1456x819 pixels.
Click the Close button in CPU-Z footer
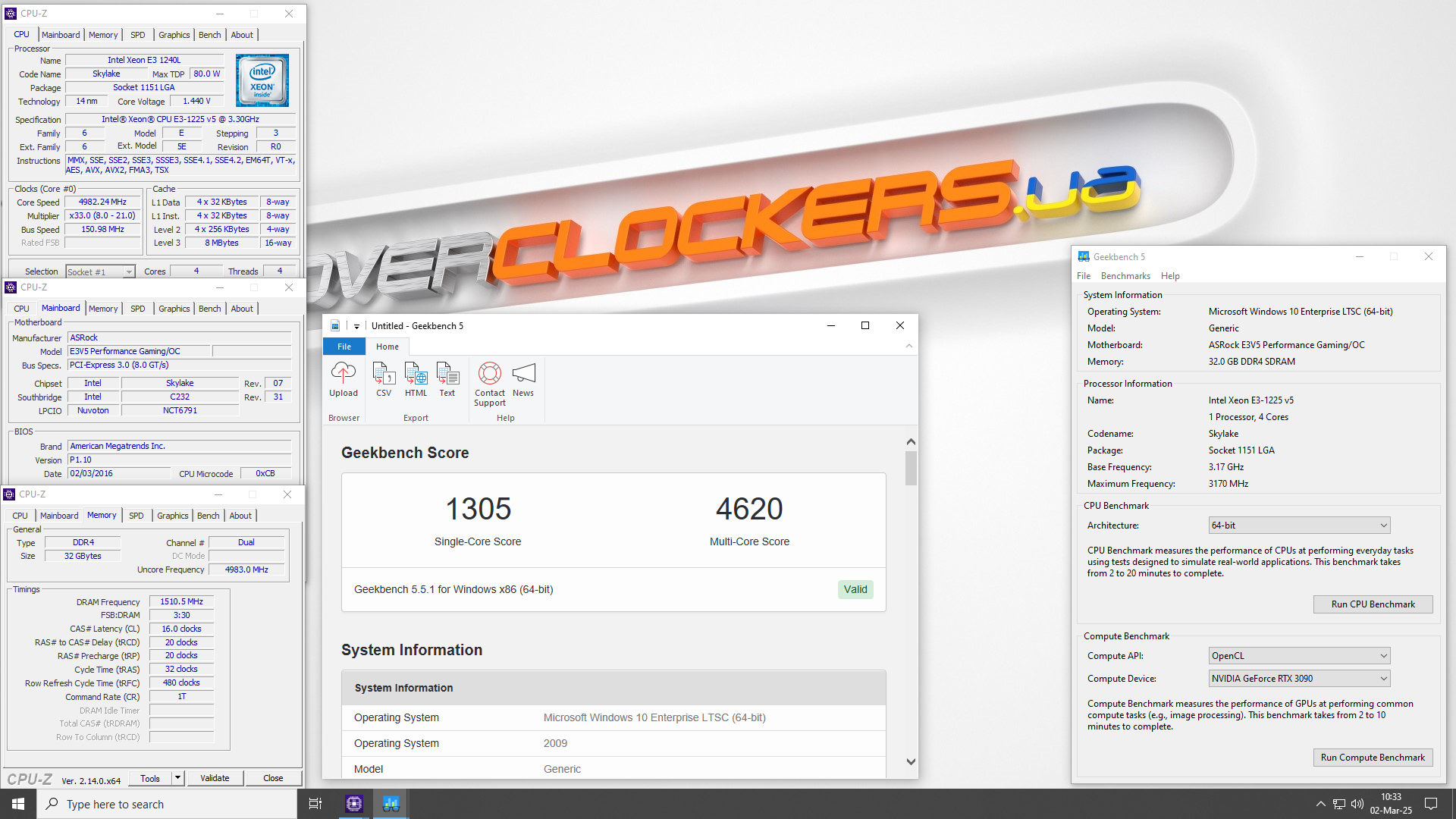273,778
